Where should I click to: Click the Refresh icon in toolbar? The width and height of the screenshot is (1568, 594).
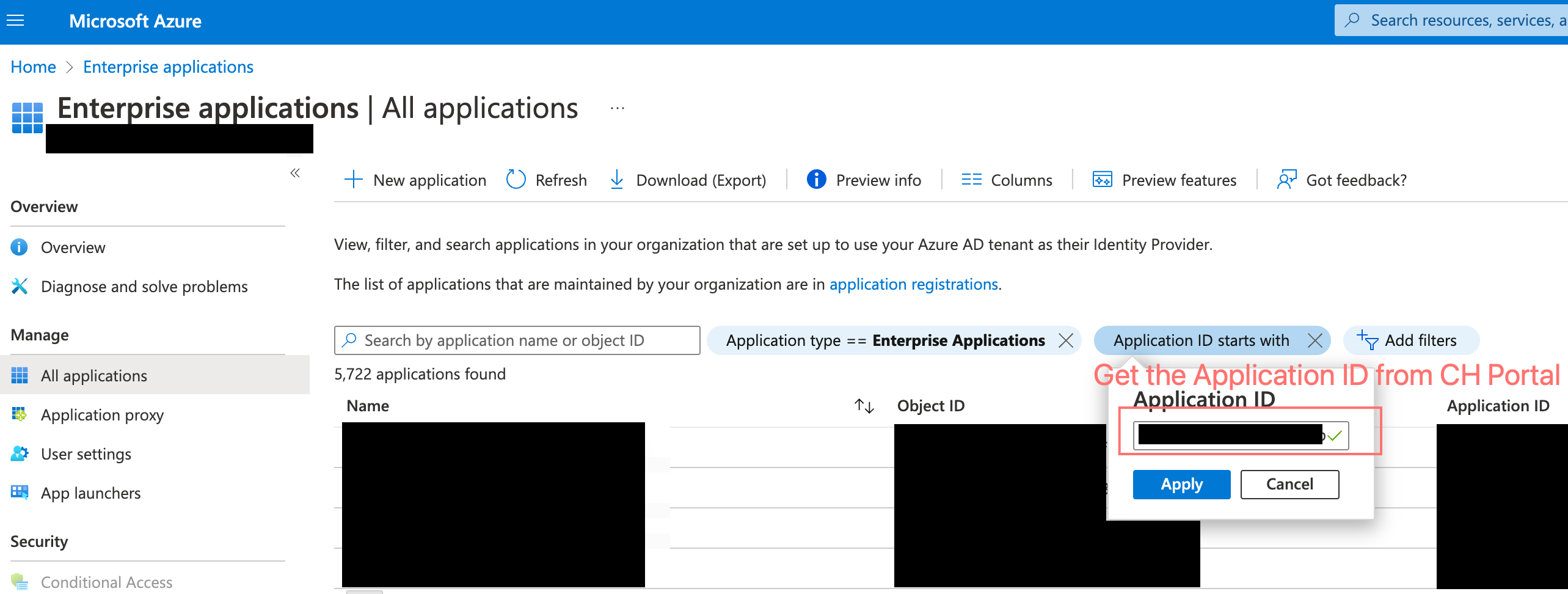[516, 180]
